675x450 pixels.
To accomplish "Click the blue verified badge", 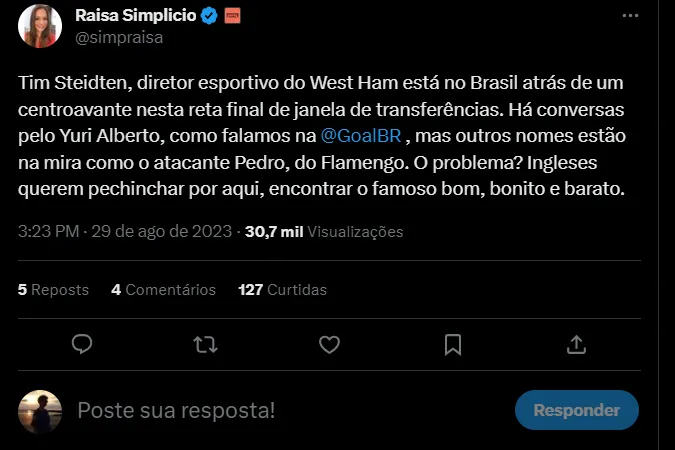I will tap(208, 16).
